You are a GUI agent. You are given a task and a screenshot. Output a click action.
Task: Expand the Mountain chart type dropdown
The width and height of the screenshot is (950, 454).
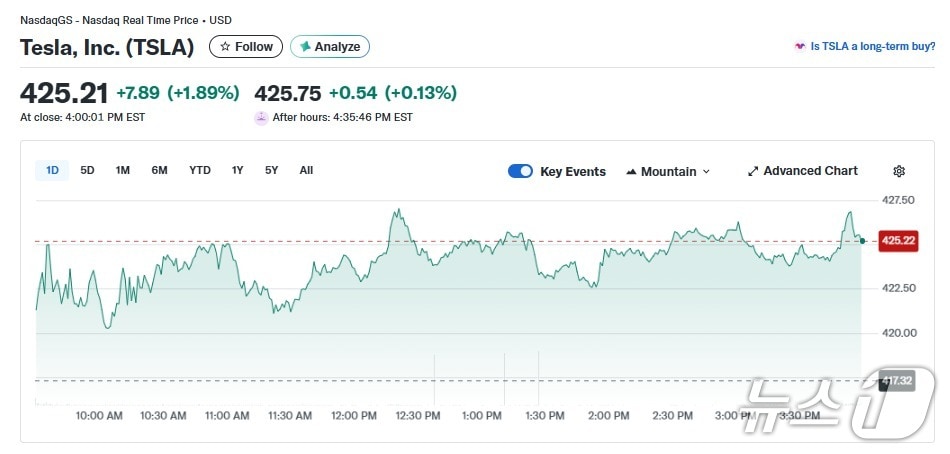(x=706, y=172)
